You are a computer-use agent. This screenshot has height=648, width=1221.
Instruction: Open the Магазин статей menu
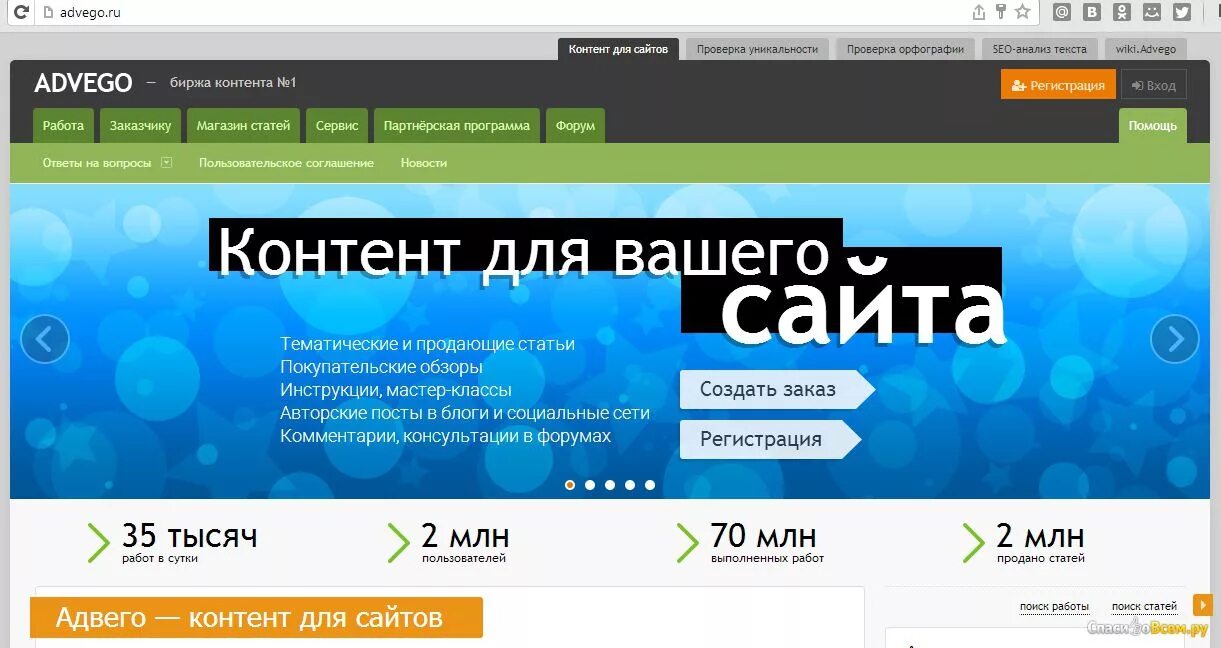pos(243,125)
